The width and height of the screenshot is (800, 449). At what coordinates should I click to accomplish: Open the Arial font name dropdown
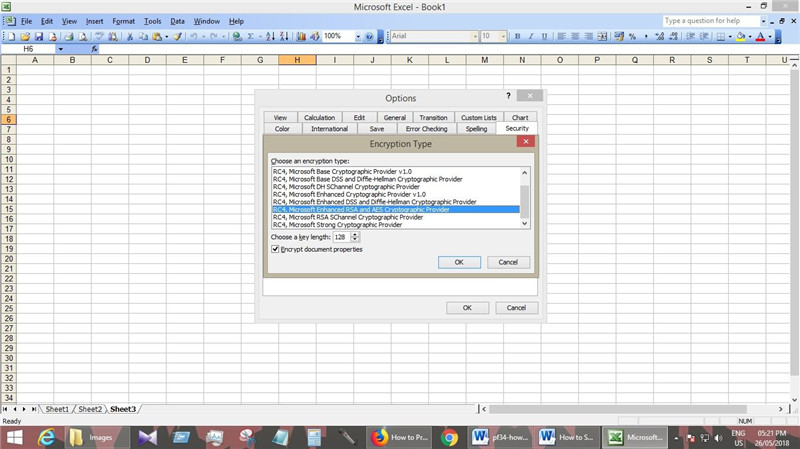tap(475, 36)
